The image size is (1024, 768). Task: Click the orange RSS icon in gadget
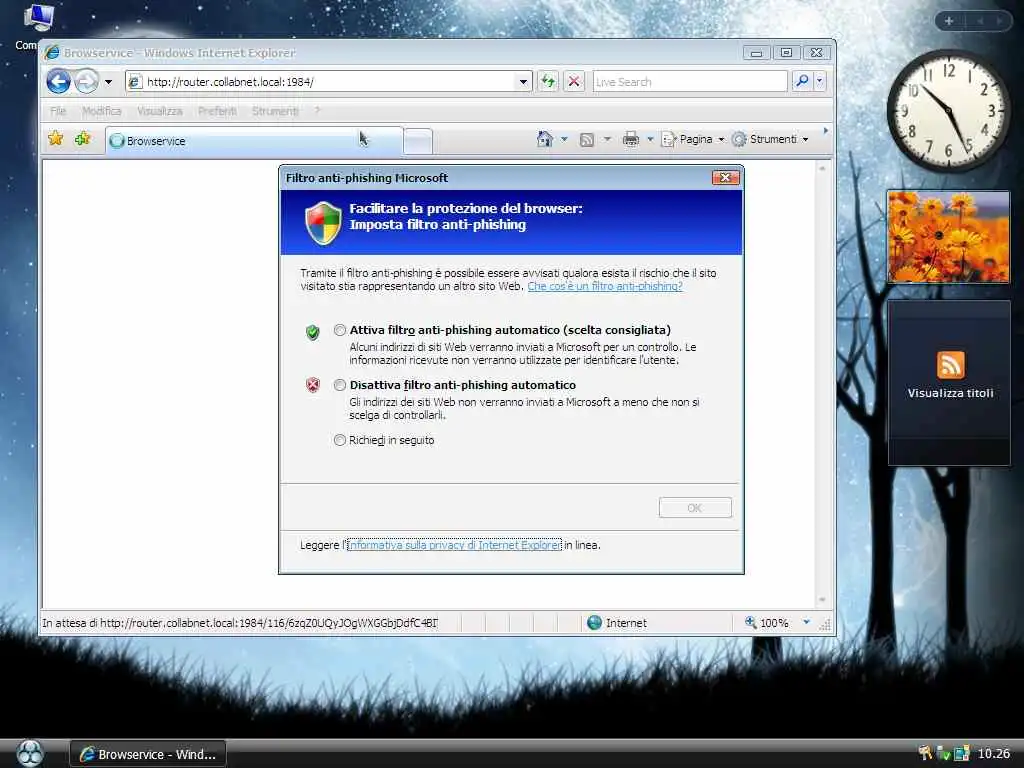(950, 364)
